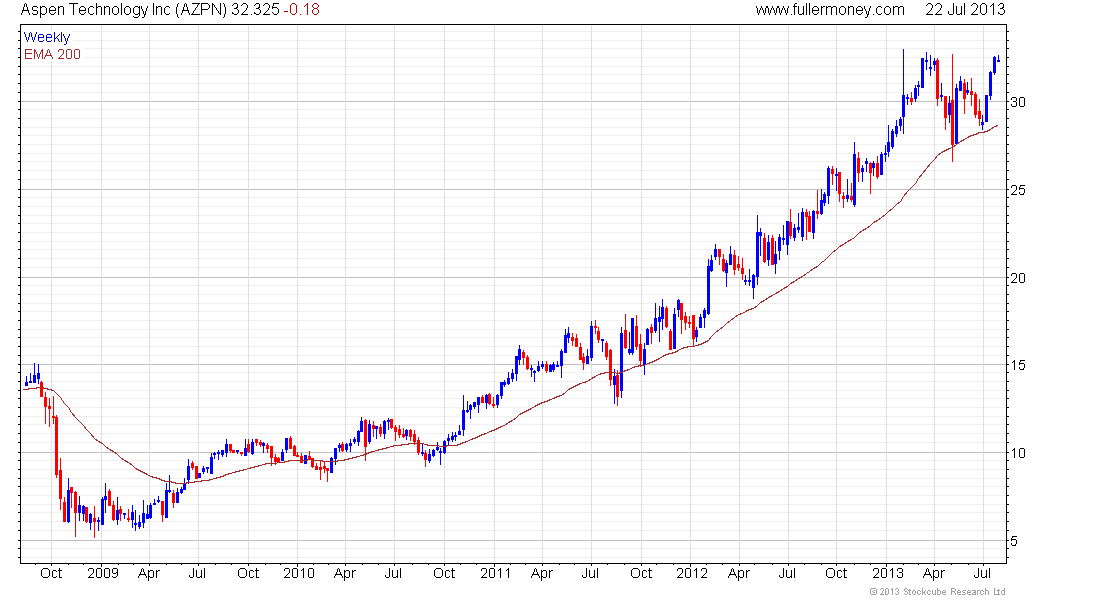Select the EMA 200 legend label
Image resolution: width=1100 pixels, height=600 pixels.
52,55
